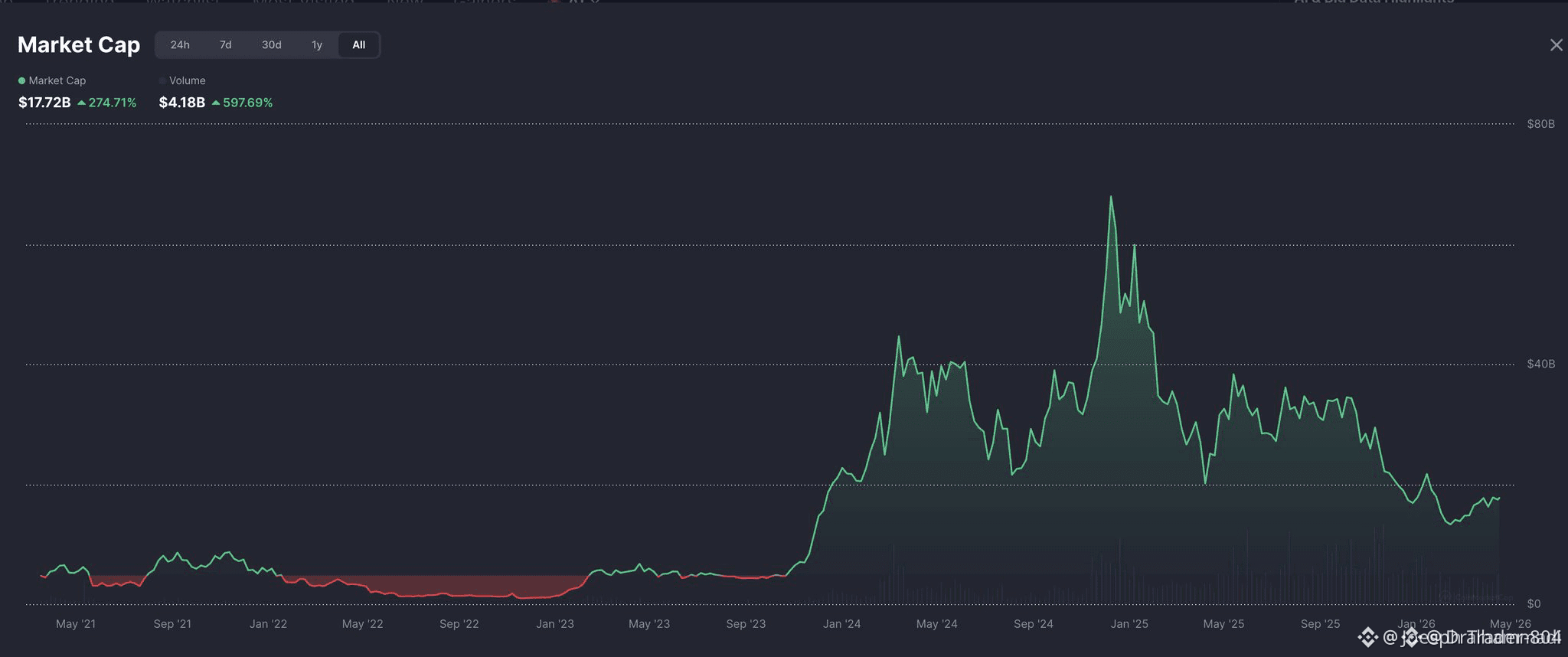
Task: Click the May '23 x-axis label
Action: pyautogui.click(x=649, y=624)
